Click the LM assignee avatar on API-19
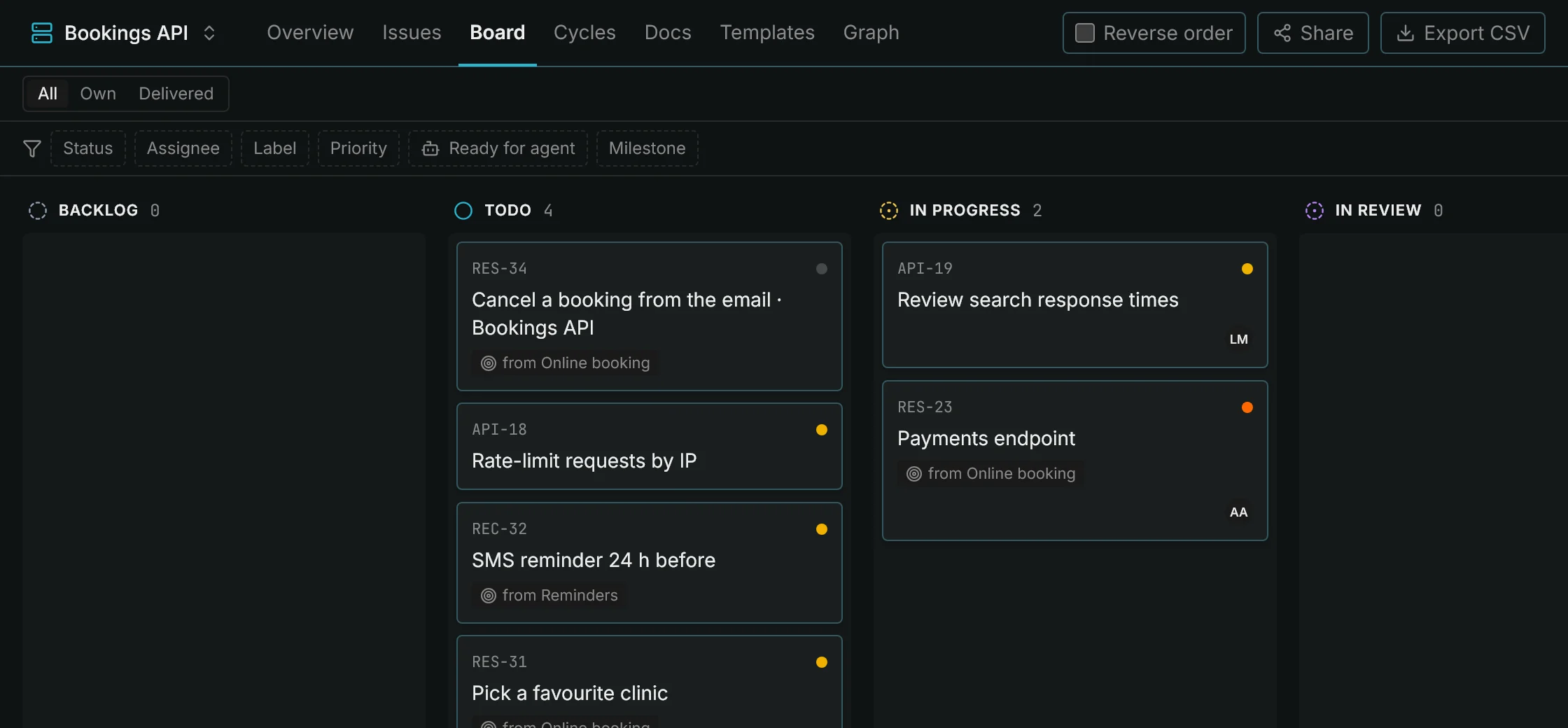The height and width of the screenshot is (728, 1568). [x=1239, y=339]
